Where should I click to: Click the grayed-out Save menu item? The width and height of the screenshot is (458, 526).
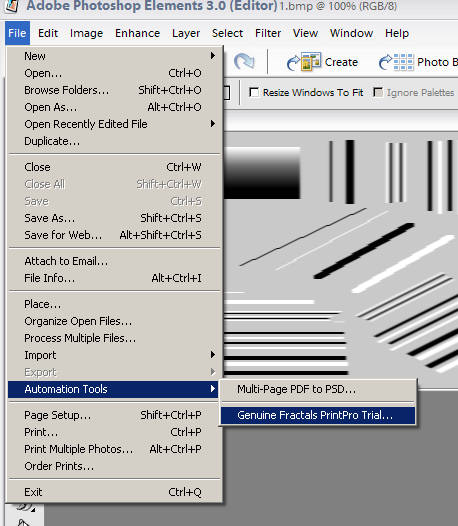coord(114,201)
